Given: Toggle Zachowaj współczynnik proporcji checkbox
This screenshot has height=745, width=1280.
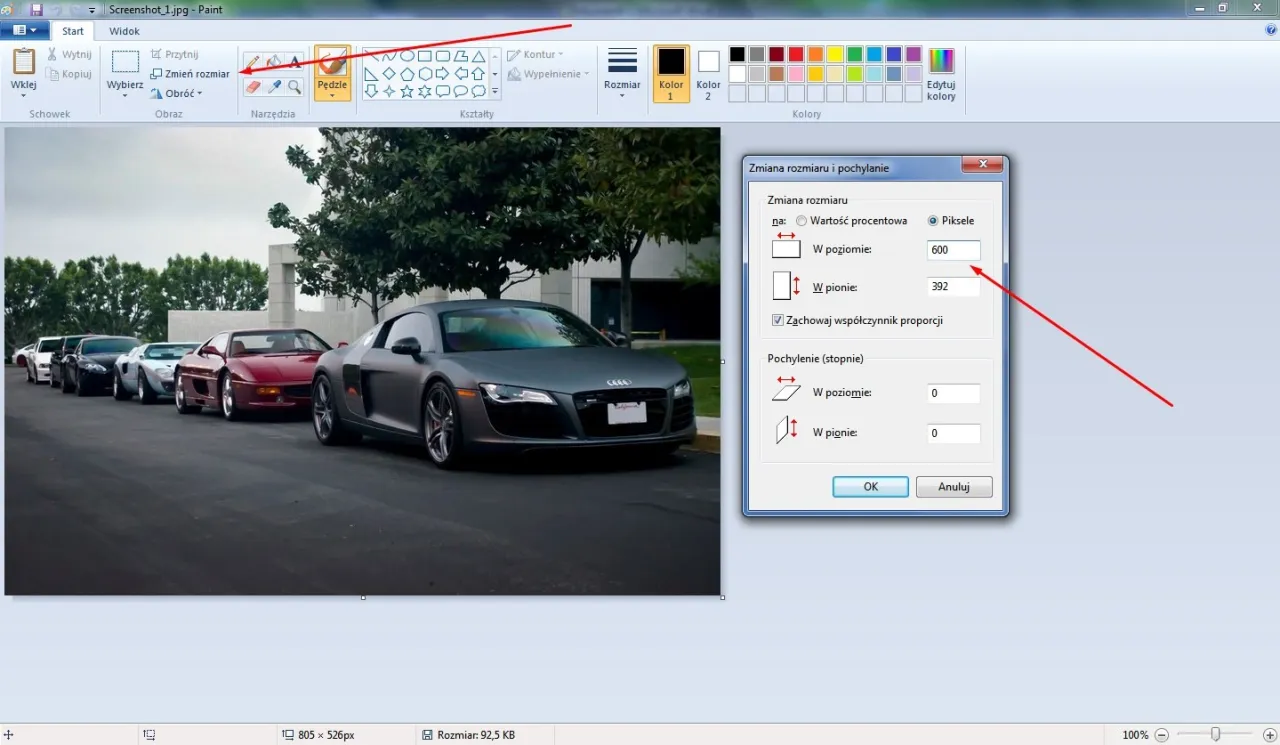Looking at the screenshot, I should (778, 321).
